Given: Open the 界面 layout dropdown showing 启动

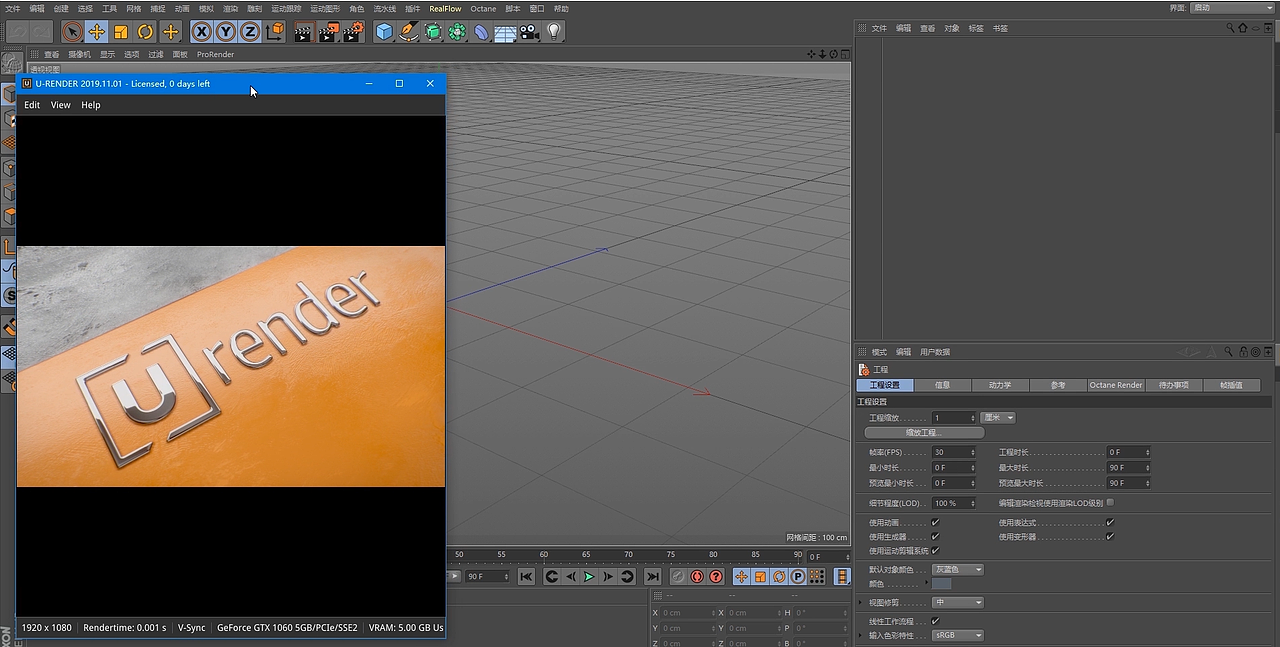Looking at the screenshot, I should pyautogui.click(x=1233, y=8).
